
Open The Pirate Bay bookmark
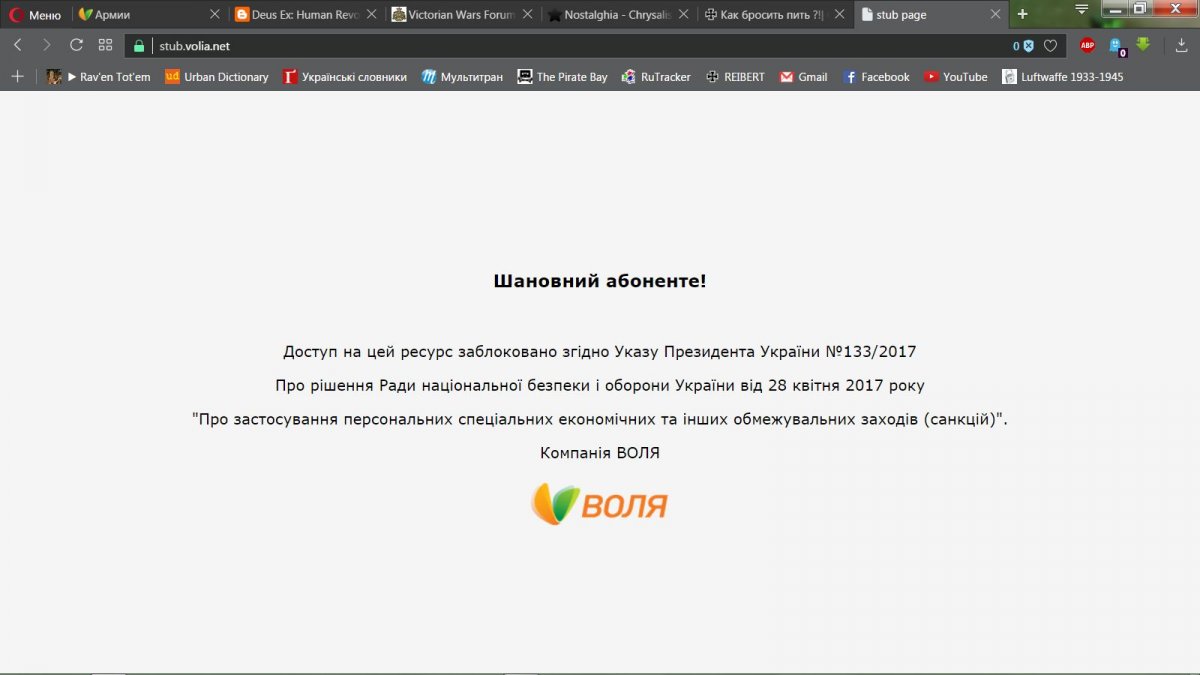point(562,77)
